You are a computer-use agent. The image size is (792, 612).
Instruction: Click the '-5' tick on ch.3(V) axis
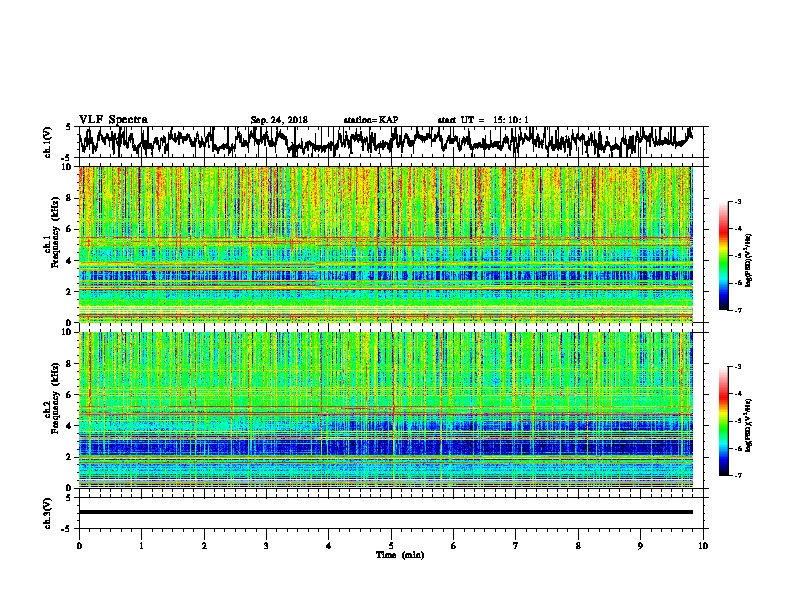pyautogui.click(x=67, y=529)
